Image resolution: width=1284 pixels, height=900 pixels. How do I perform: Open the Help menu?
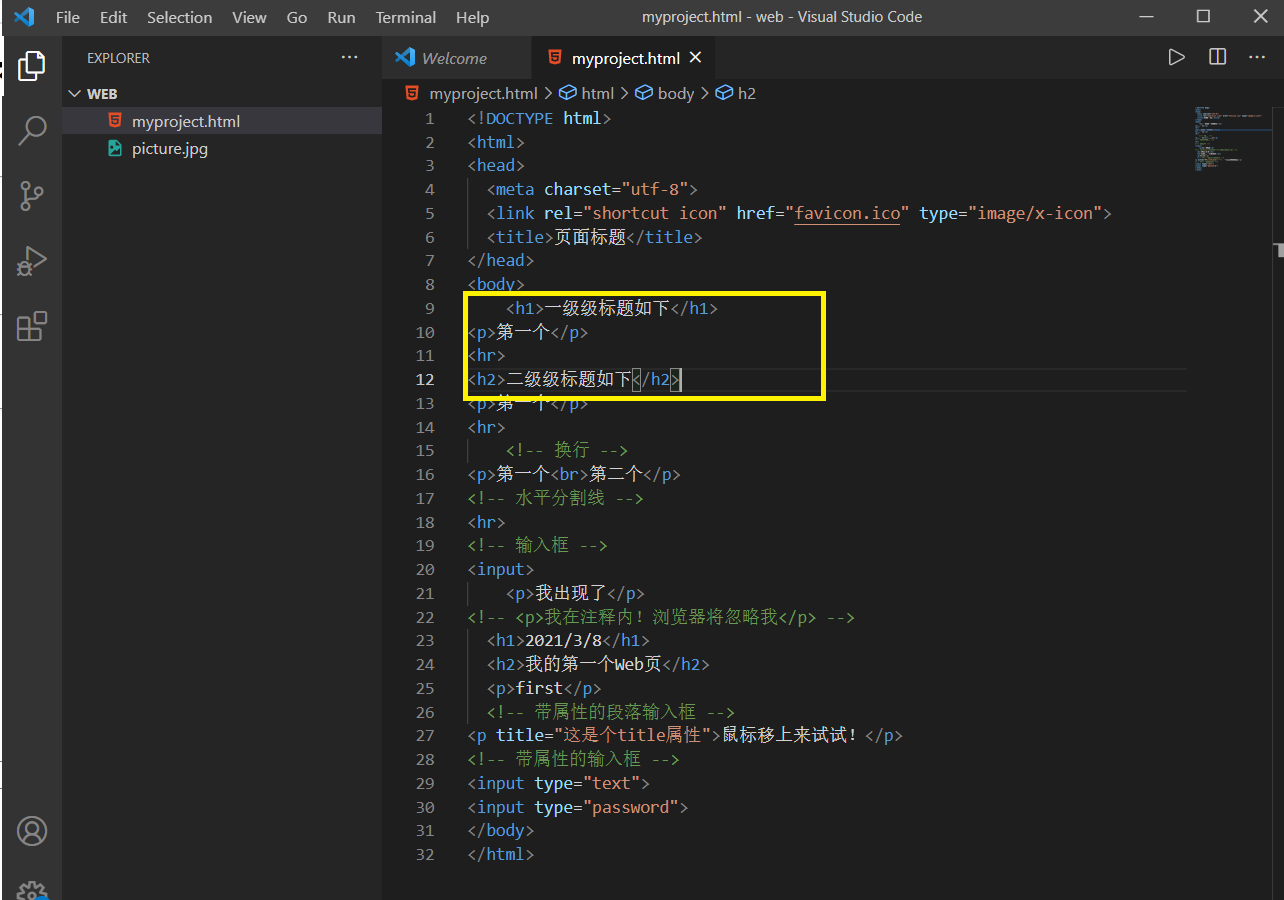(x=472, y=17)
